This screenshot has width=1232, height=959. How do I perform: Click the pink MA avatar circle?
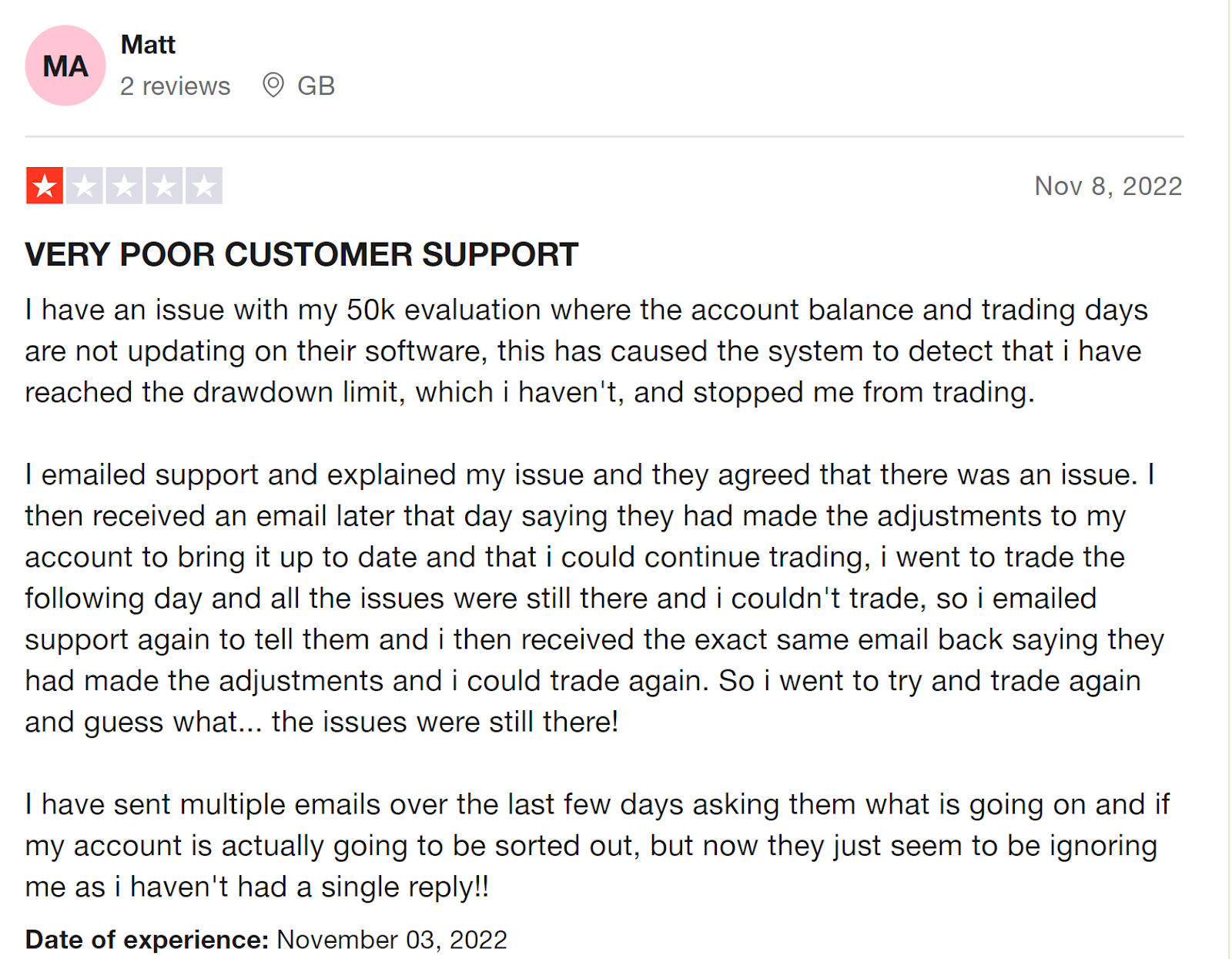65,65
